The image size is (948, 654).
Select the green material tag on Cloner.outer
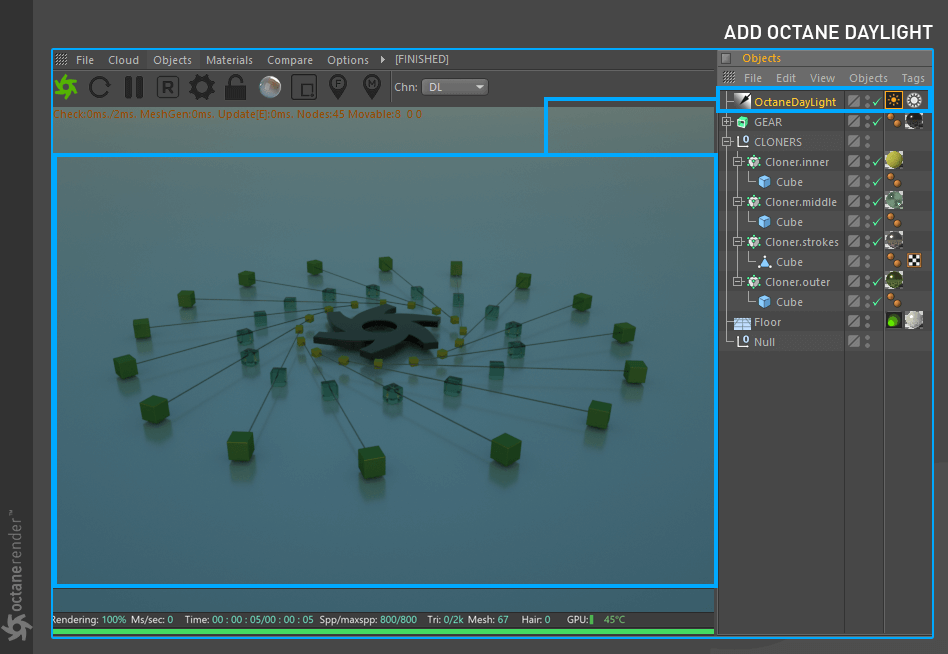[x=894, y=280]
